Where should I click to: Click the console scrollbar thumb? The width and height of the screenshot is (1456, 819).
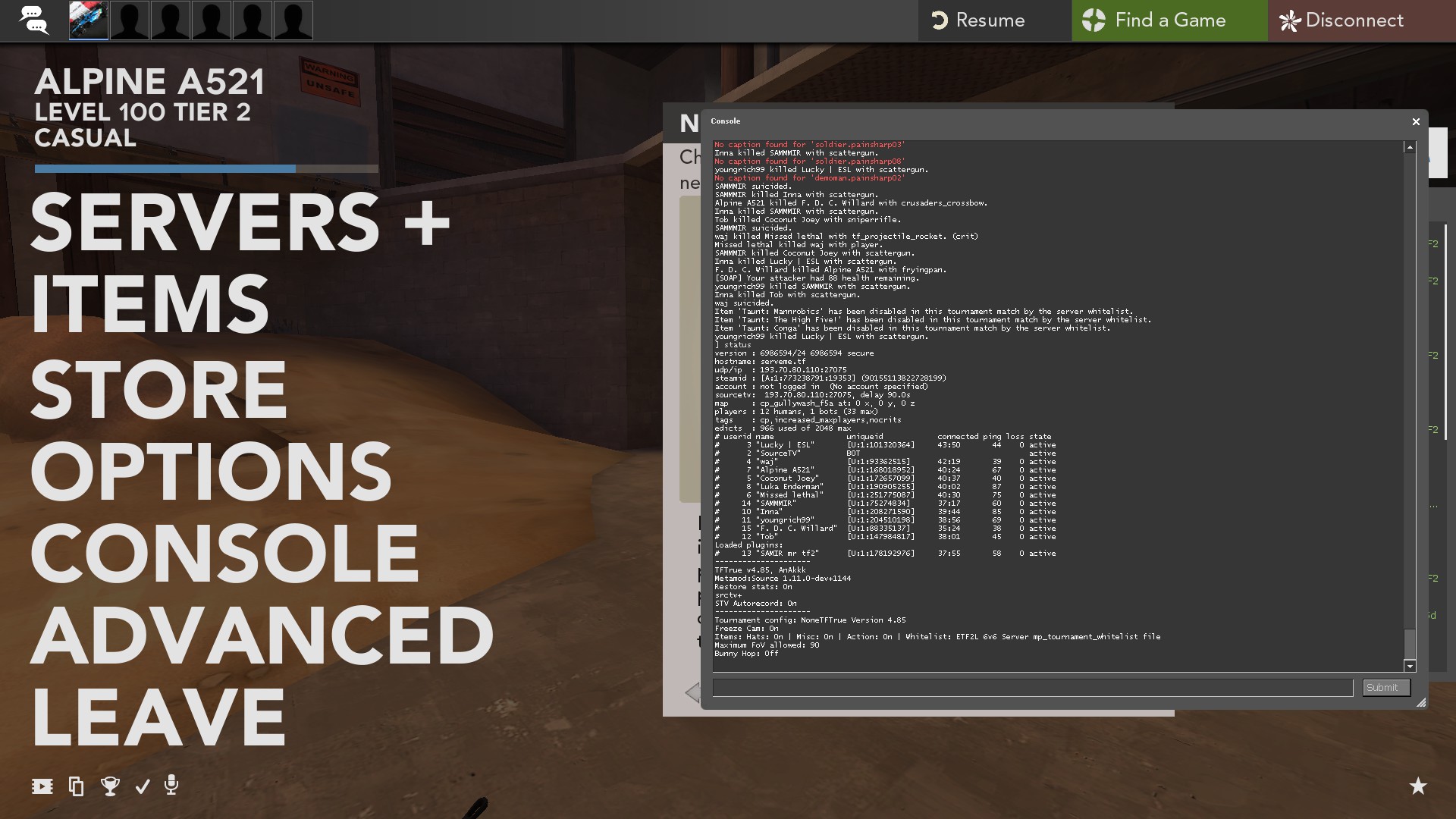(x=1410, y=643)
